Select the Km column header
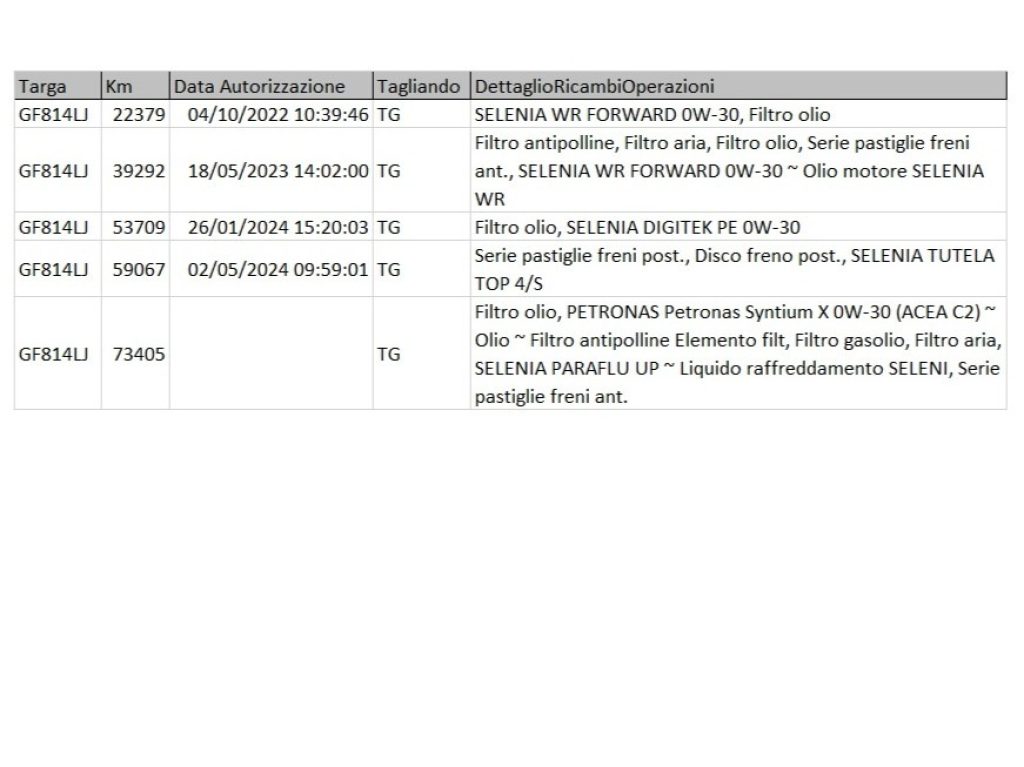Screen dimensions: 1024x767 point(135,86)
